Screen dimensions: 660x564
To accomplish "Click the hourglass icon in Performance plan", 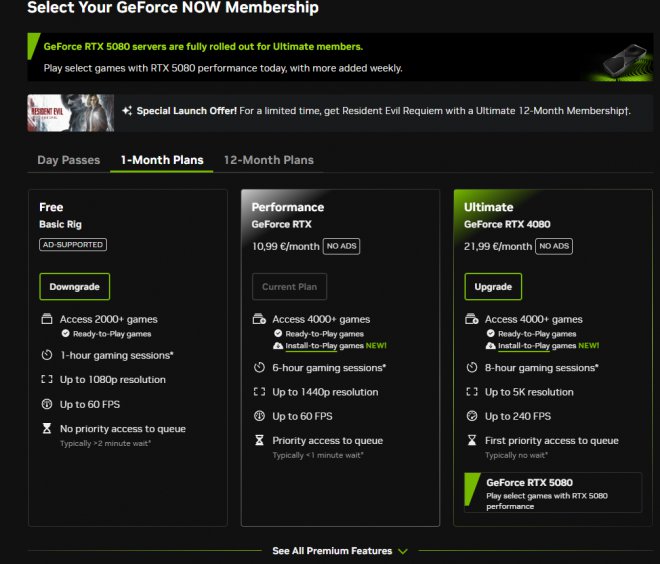I will [259, 441].
